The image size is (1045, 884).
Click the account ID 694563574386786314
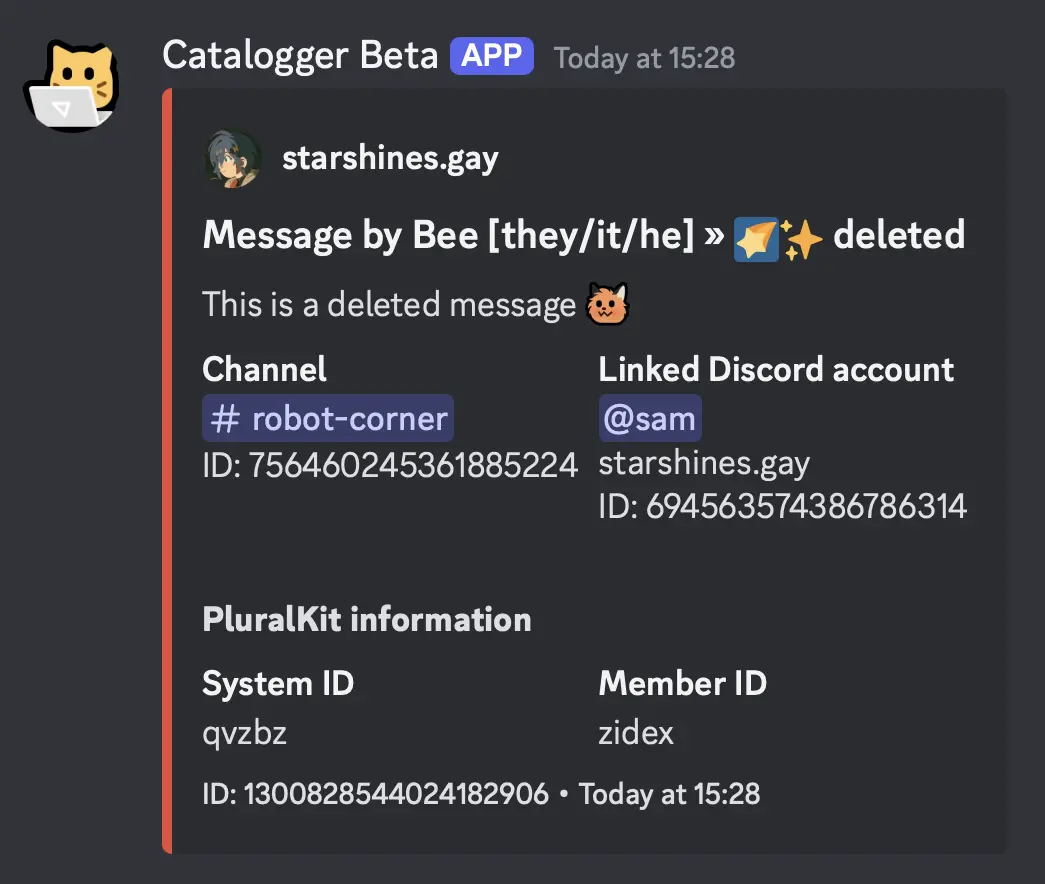783,507
